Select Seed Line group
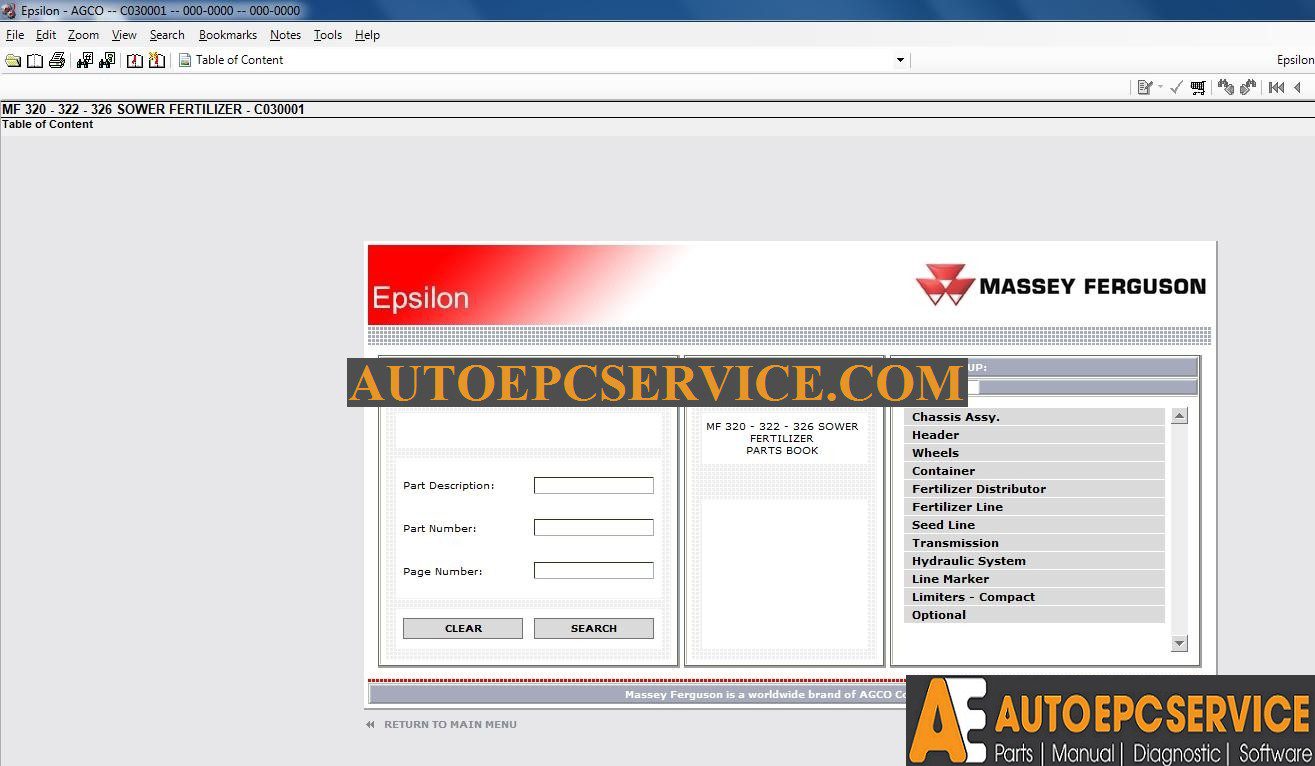This screenshot has width=1315, height=766. (1034, 525)
